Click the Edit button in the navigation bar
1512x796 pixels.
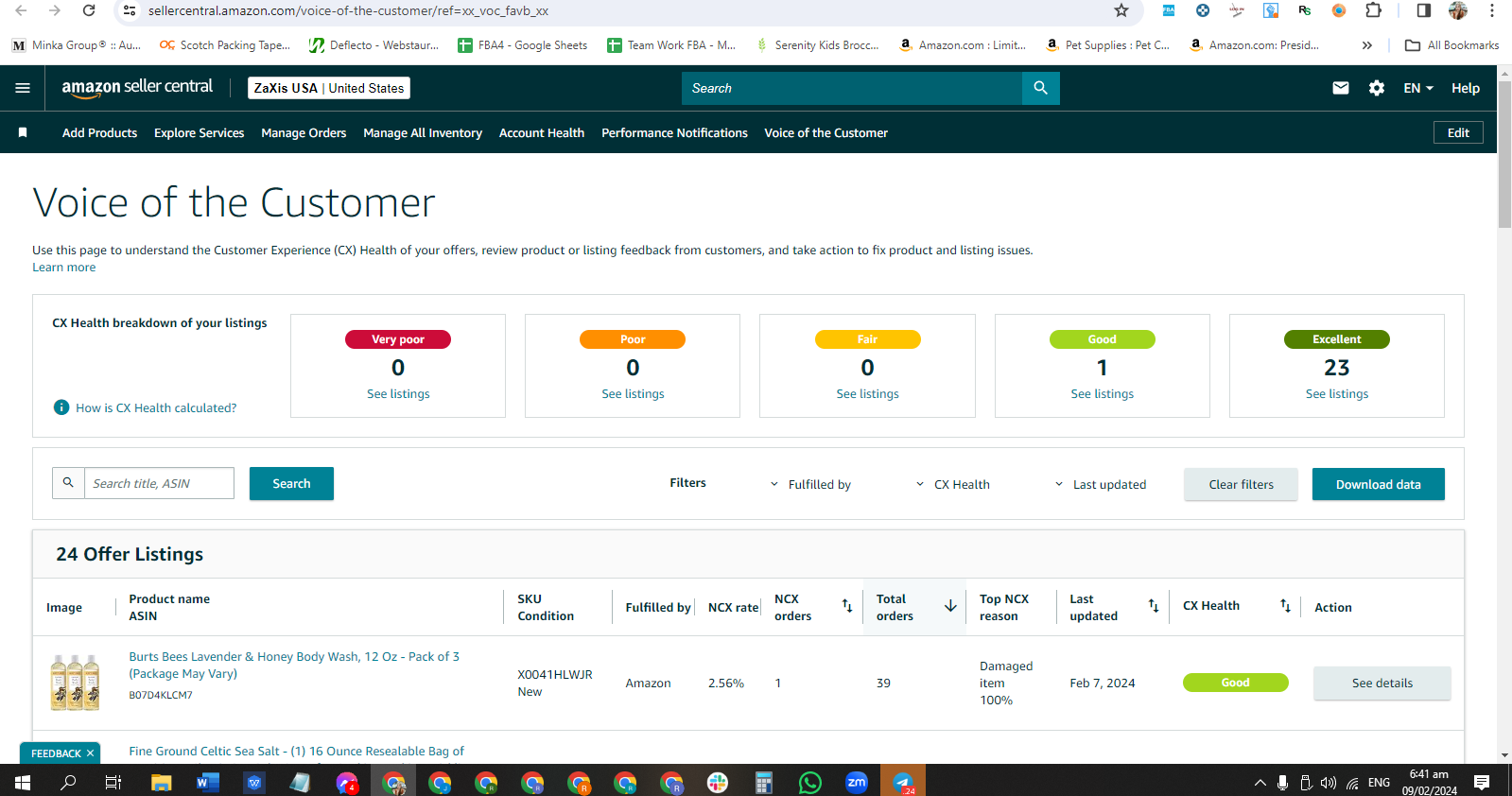(1458, 132)
